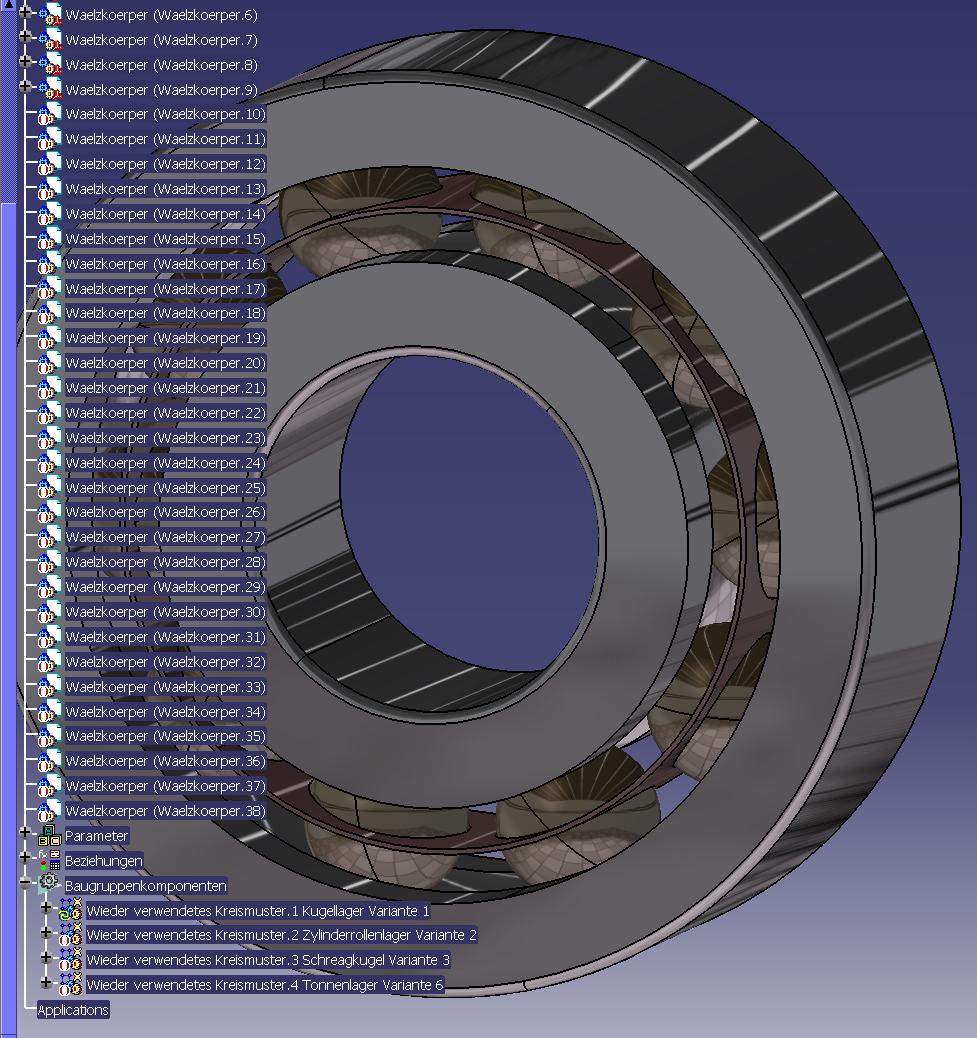The width and height of the screenshot is (977, 1038).
Task: Click the Waelzkoerper.10 deactivated part icon
Action: pos(50,114)
